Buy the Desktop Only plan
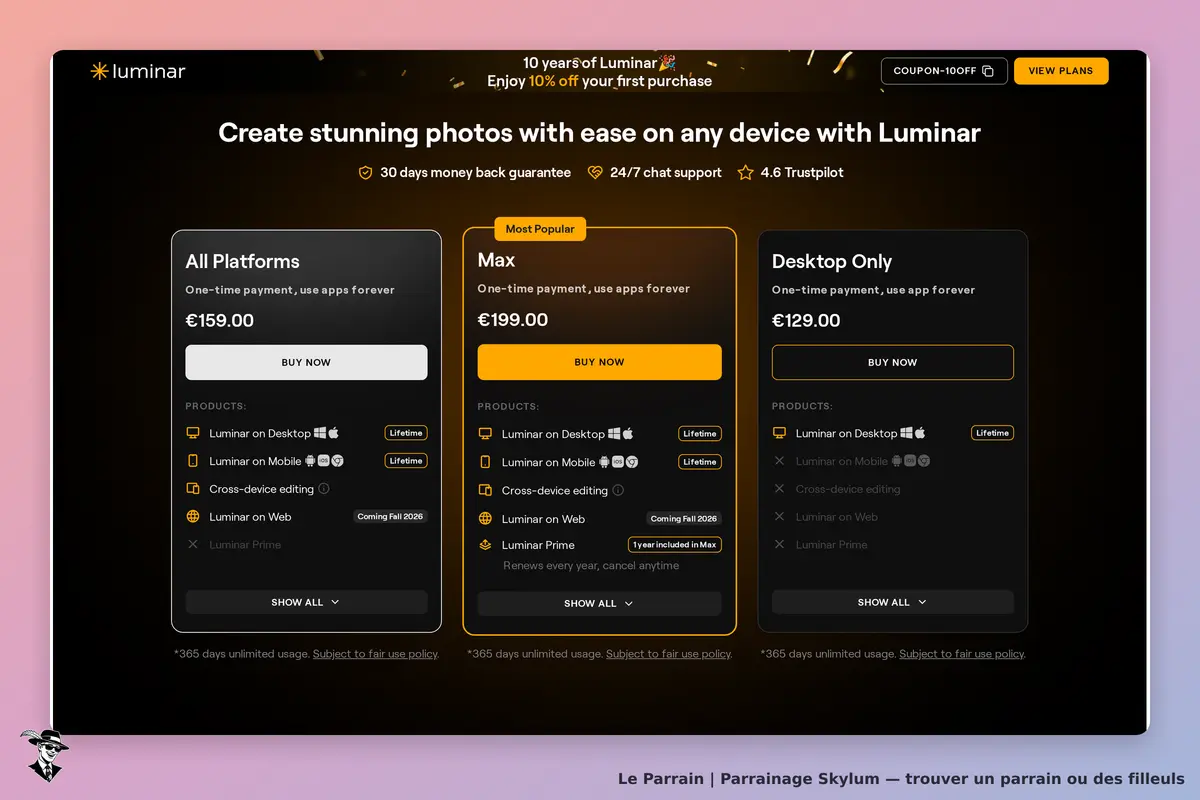This screenshot has height=800, width=1200. pos(893,362)
